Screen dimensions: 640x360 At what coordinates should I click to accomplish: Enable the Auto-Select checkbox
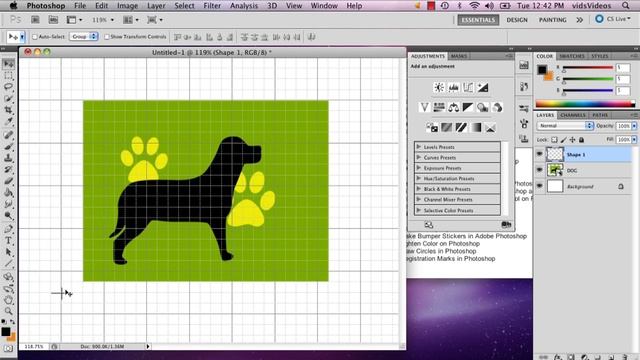point(35,37)
